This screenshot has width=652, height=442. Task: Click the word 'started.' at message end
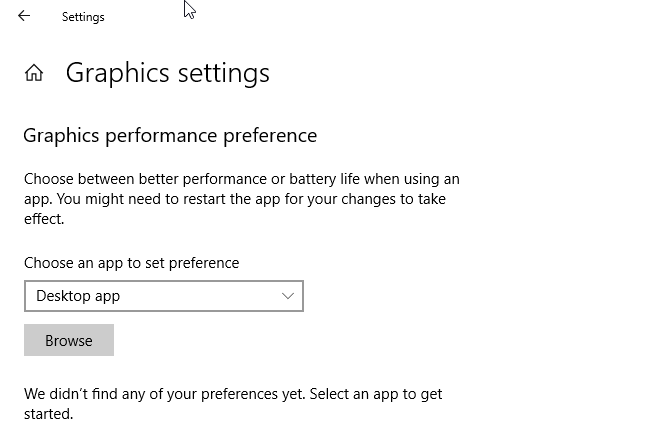click(48, 413)
